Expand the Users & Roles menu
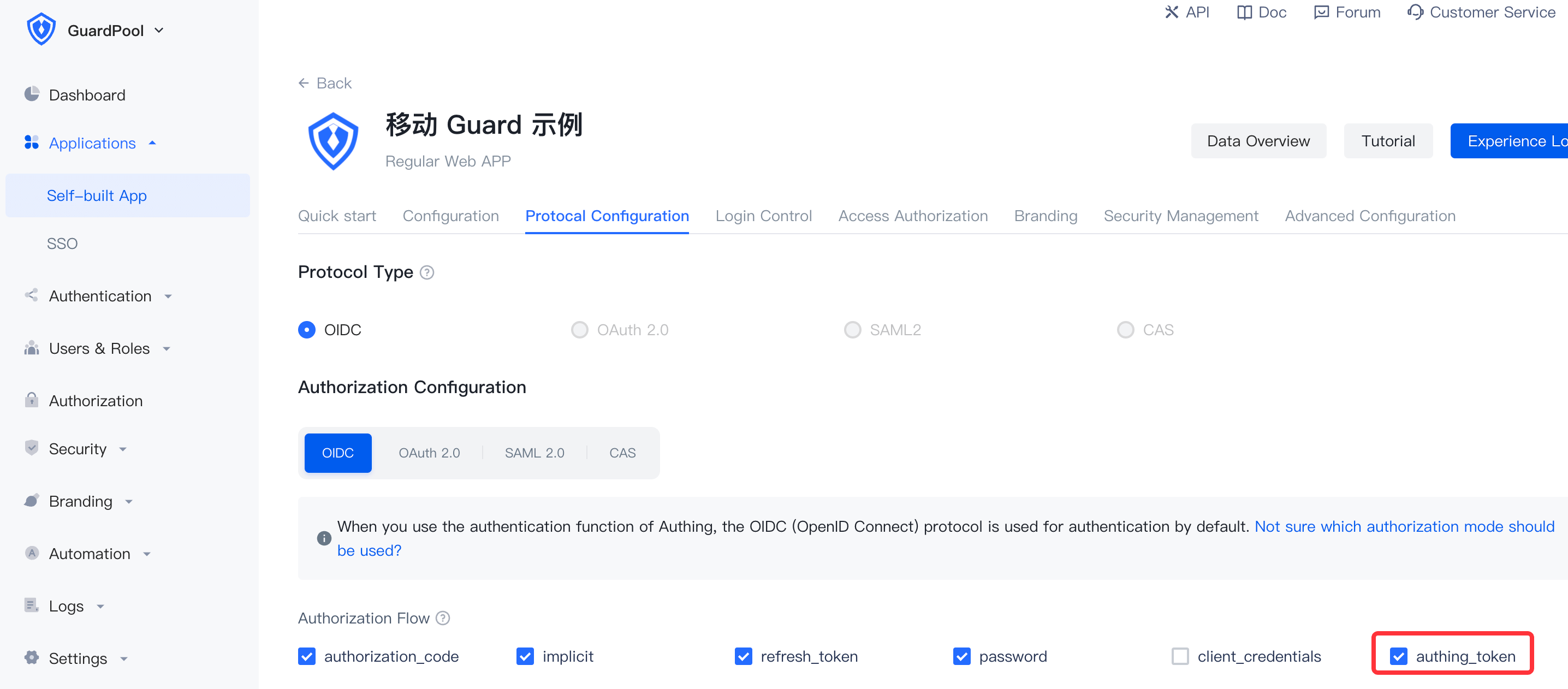This screenshot has height=689, width=1568. pyautogui.click(x=99, y=348)
